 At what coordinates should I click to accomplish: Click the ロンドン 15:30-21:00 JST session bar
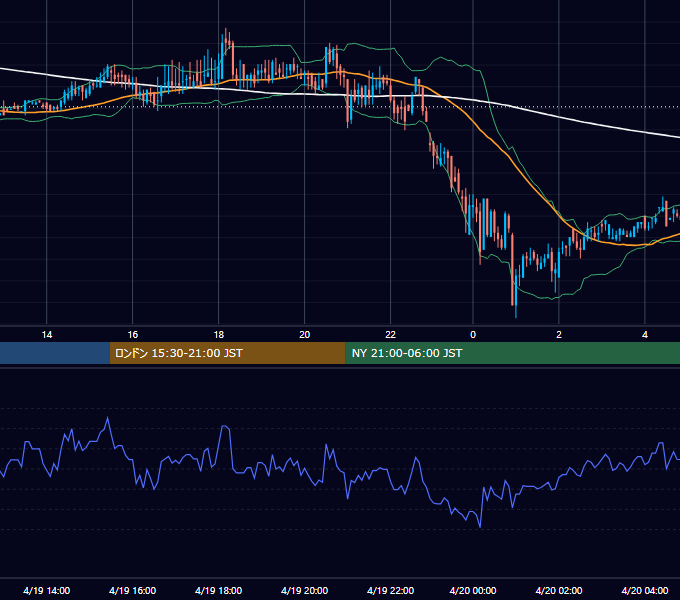pos(228,353)
